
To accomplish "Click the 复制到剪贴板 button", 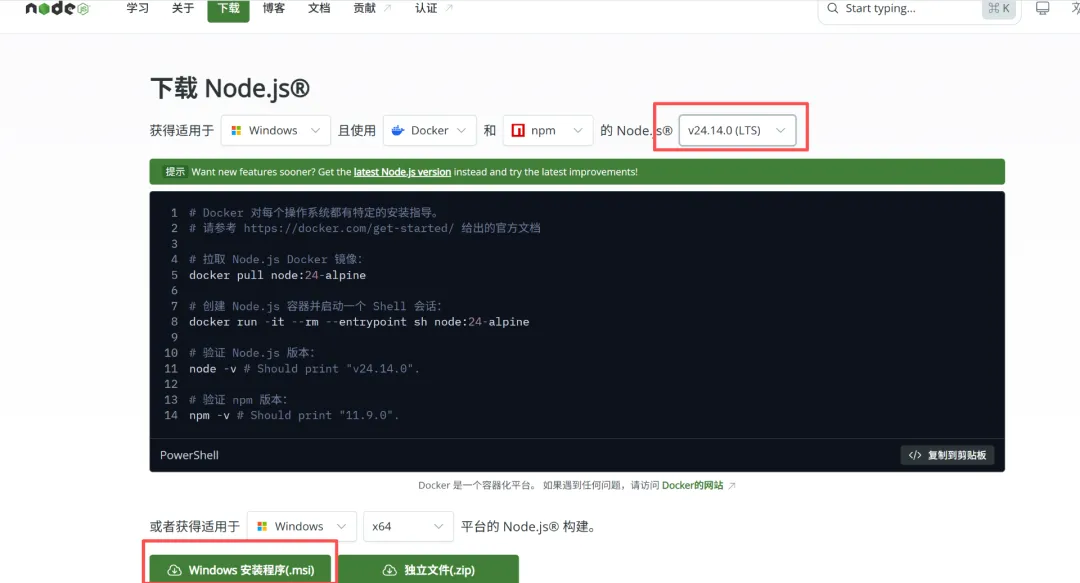I will point(947,456).
